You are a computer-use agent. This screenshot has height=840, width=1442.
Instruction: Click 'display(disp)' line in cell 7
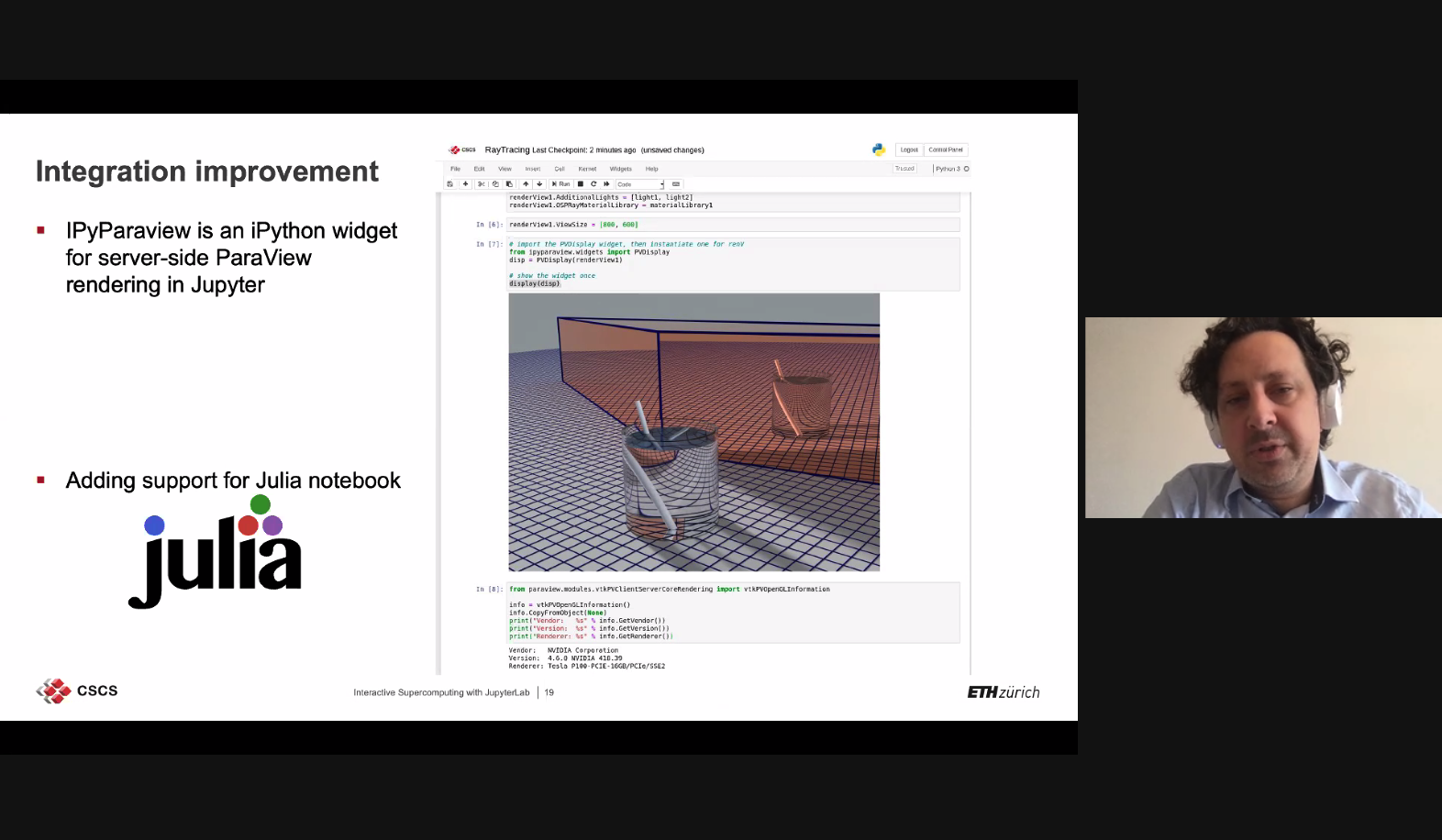point(535,283)
